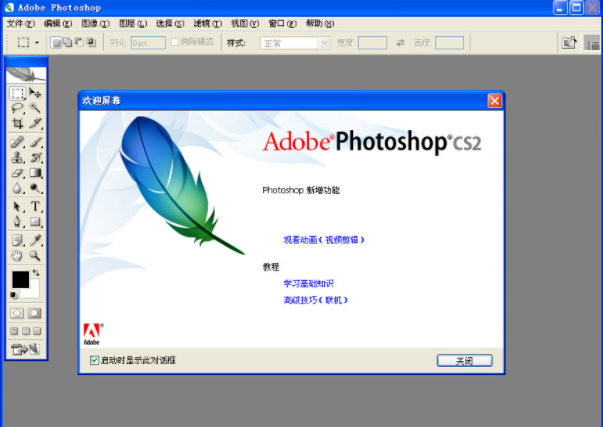Select the Move tool
This screenshot has width=603, height=427.
pos(35,93)
